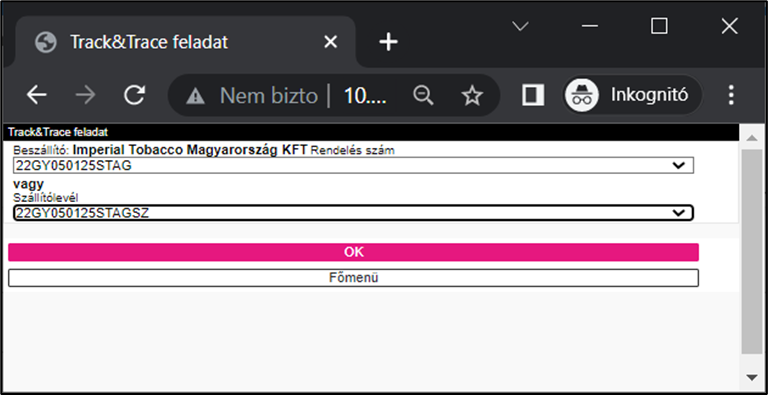The height and width of the screenshot is (395, 768).
Task: Toggle the browser side panel icon
Action: (x=533, y=95)
